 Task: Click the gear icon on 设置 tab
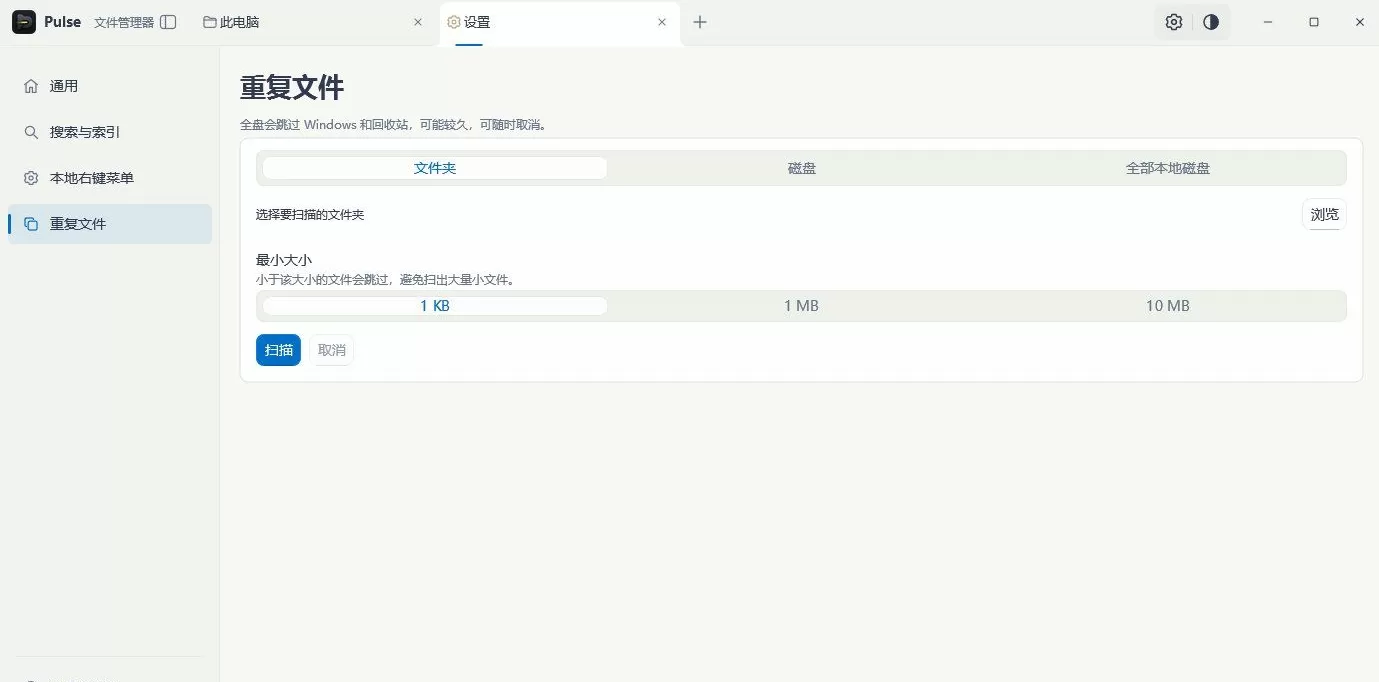[454, 22]
